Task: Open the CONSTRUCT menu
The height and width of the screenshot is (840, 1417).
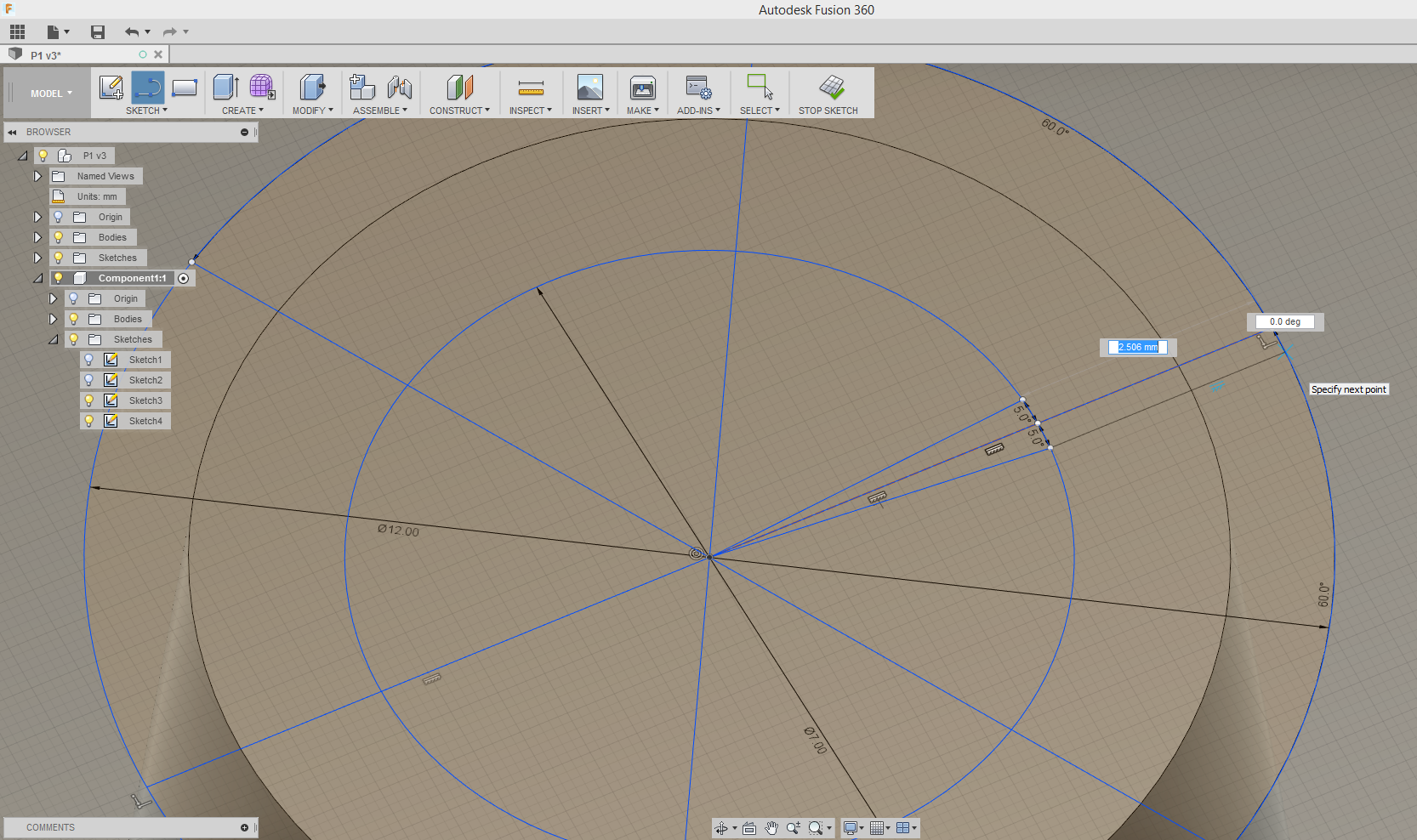Action: pyautogui.click(x=459, y=111)
